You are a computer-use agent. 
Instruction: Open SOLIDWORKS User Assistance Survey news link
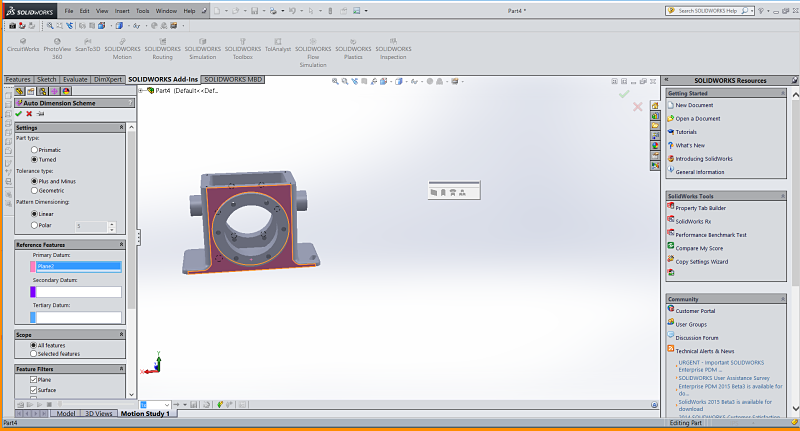tap(724, 378)
